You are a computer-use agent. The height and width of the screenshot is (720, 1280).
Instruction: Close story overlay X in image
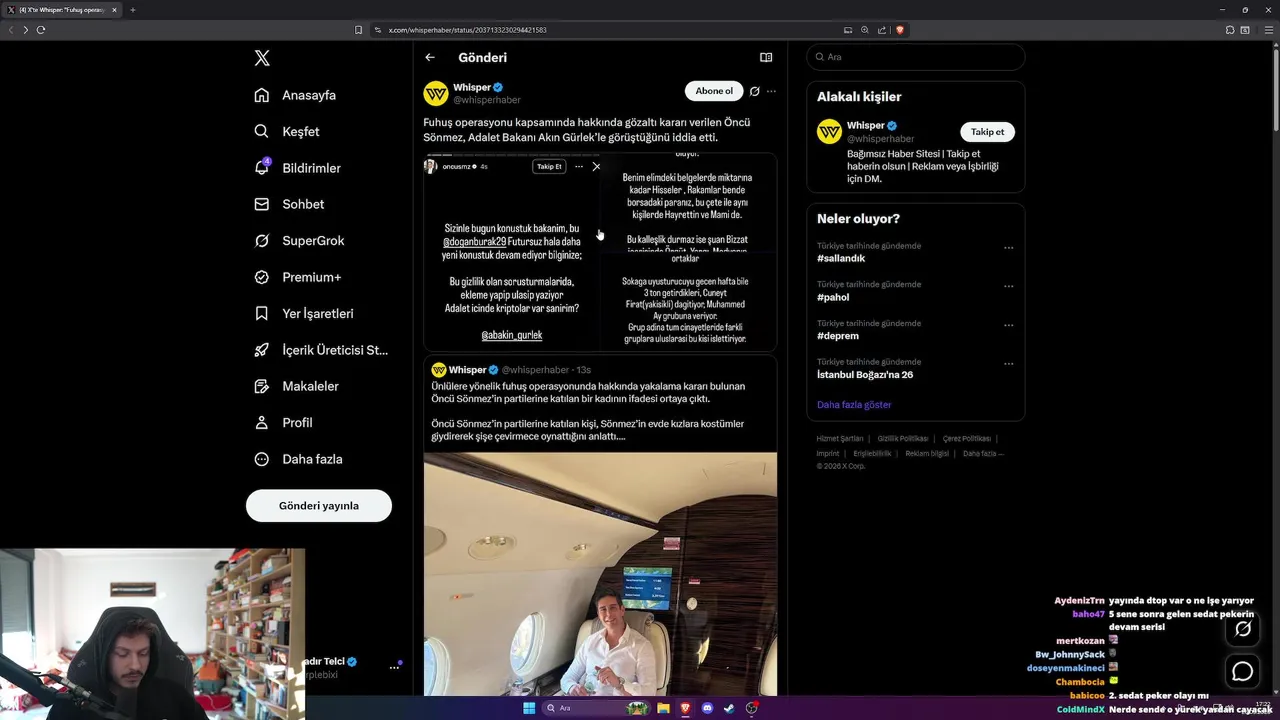[x=596, y=166]
